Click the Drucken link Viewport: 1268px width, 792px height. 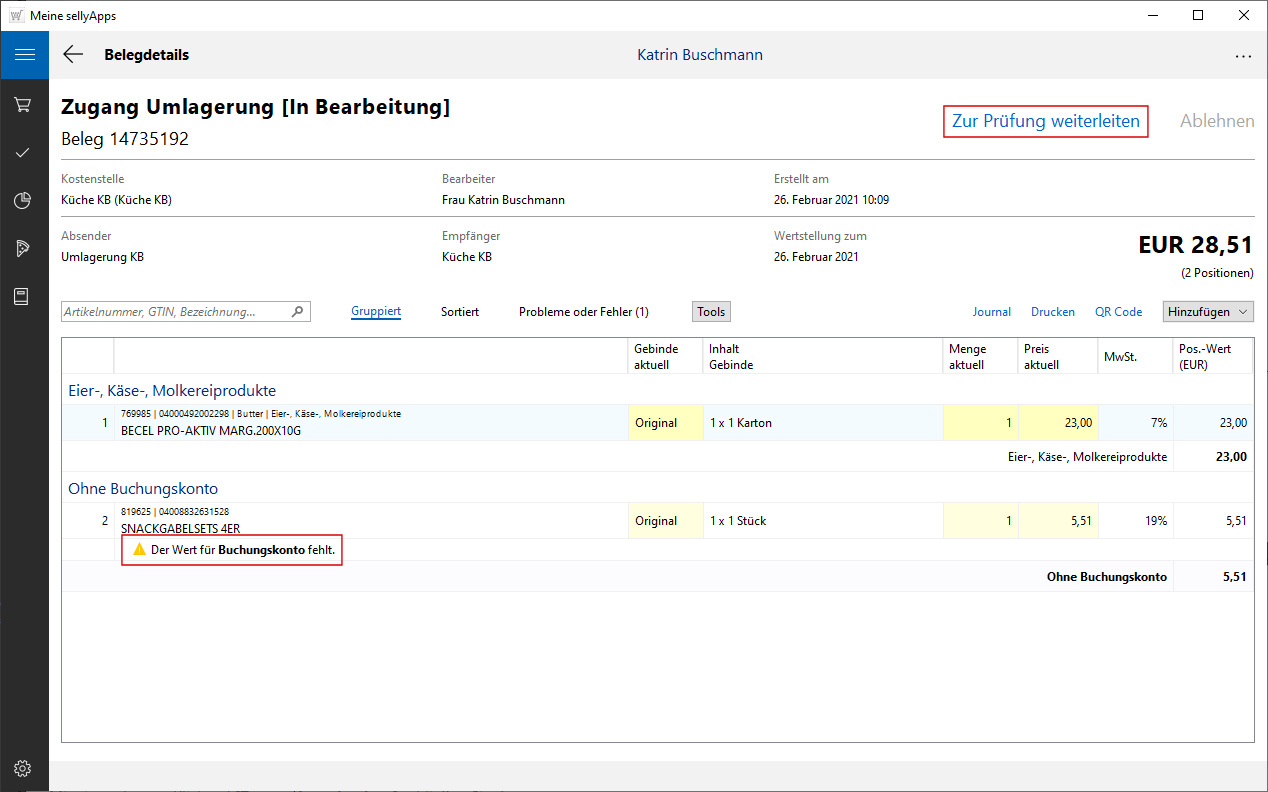[1052, 312]
